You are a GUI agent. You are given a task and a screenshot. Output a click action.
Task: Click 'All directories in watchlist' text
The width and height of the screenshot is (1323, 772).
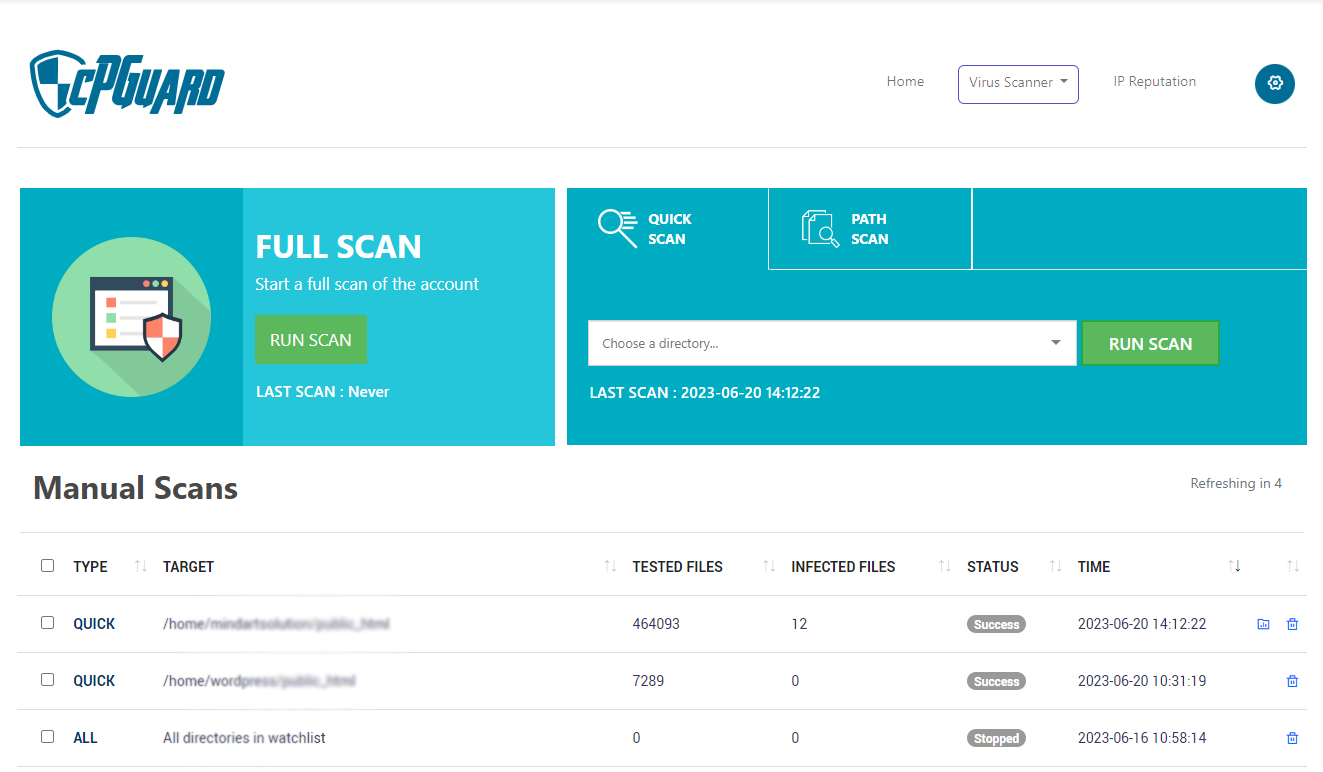point(244,738)
